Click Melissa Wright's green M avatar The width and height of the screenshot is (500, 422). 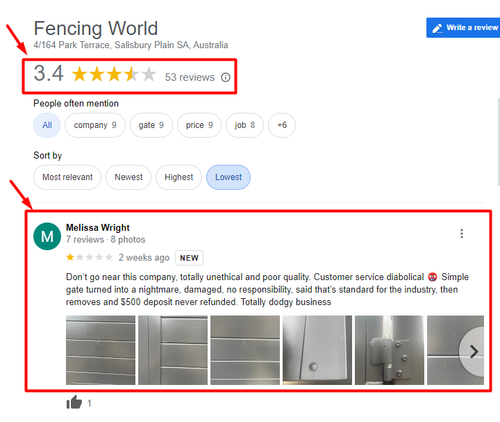click(x=47, y=236)
